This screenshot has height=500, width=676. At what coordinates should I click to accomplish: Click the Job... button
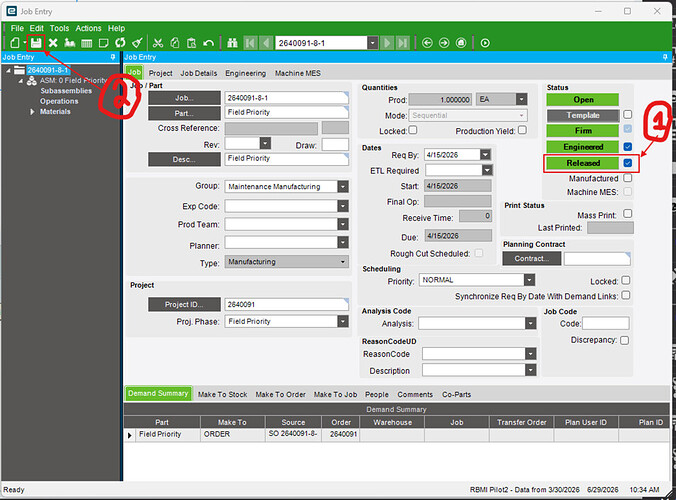click(x=185, y=98)
